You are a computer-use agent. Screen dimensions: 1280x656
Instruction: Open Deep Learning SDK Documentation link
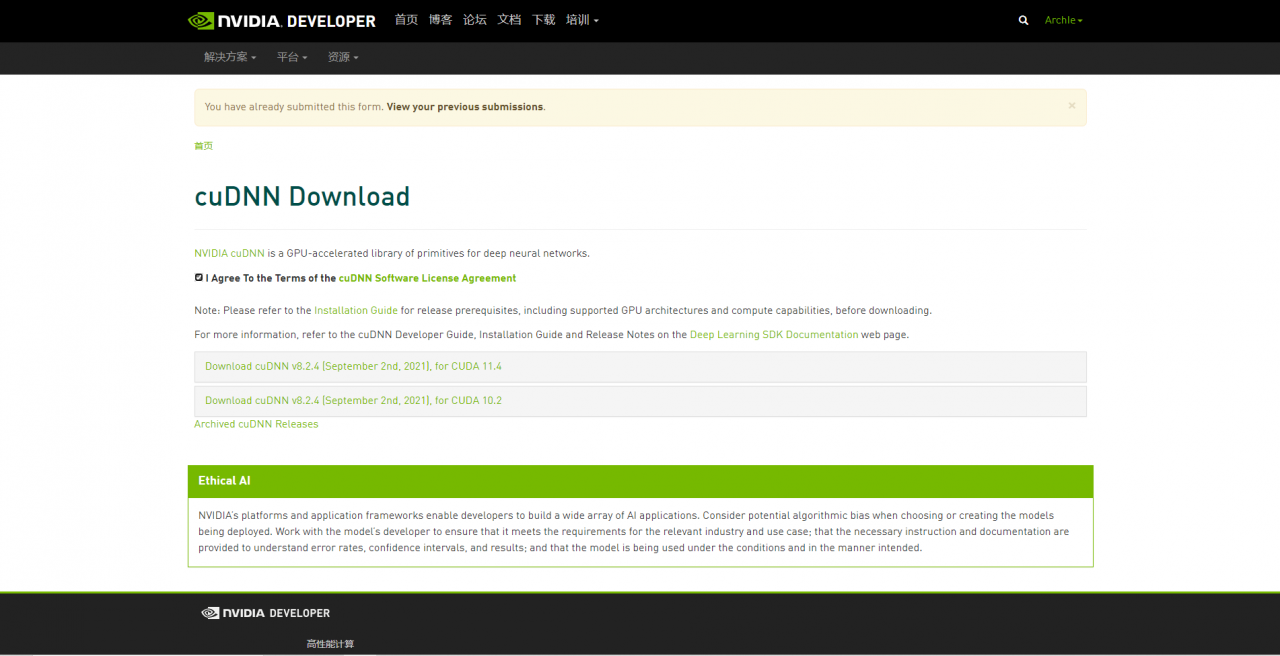[774, 335]
